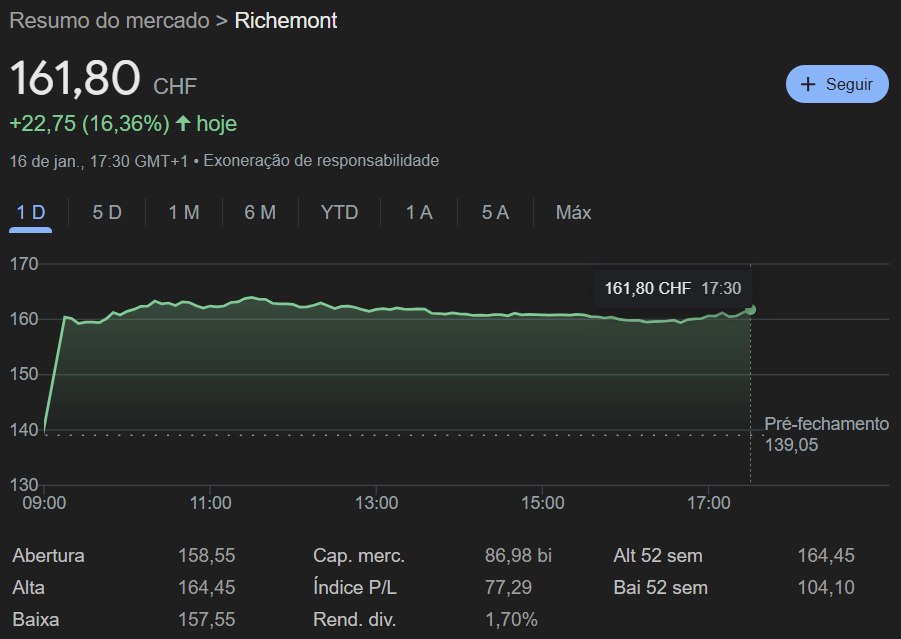Click the Richemont breadcrumb label
The width and height of the screenshot is (901, 639).
[285, 20]
